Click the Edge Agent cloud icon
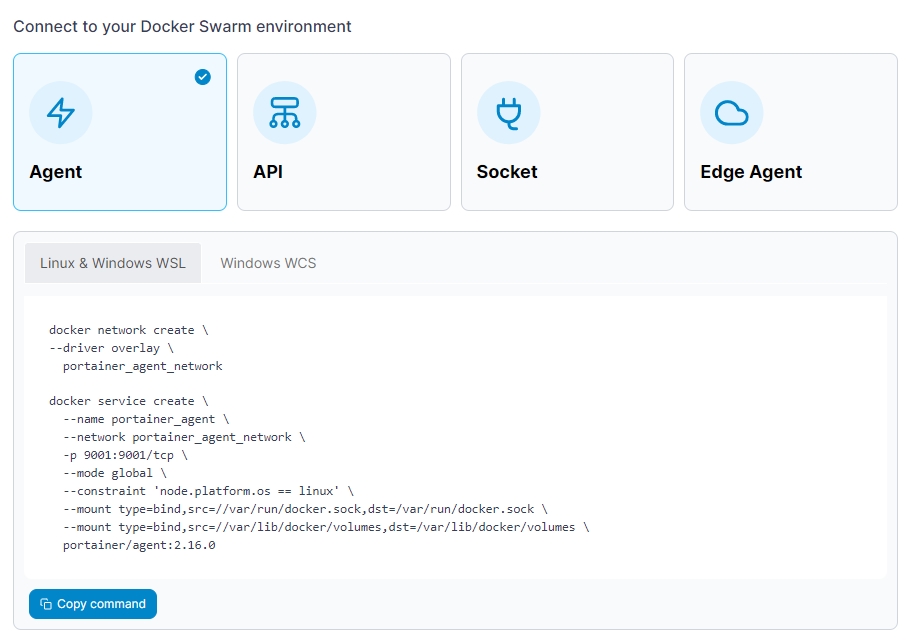This screenshot has width=911, height=640. [x=731, y=113]
